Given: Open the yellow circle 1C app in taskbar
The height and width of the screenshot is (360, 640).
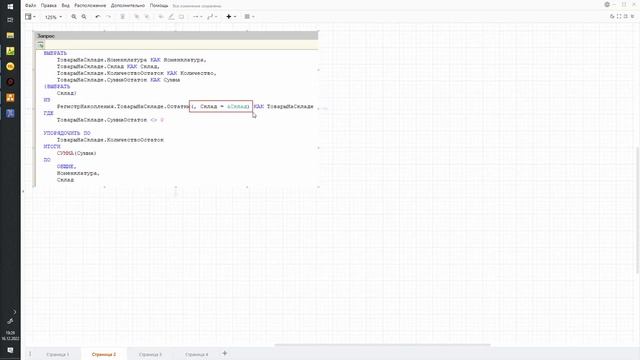Looking at the screenshot, I should click(10, 67).
